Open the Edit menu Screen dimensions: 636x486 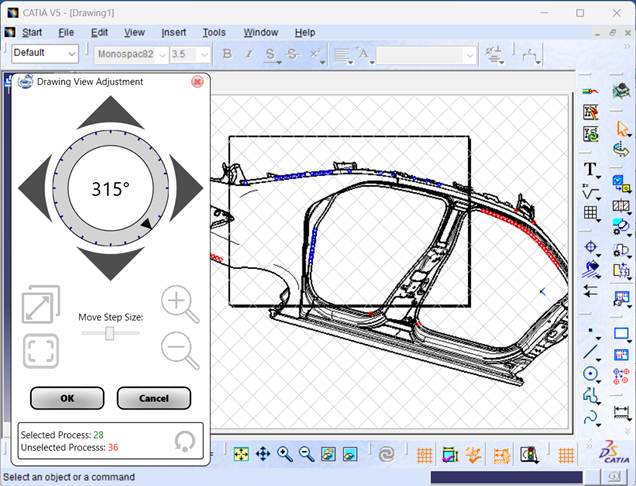click(x=99, y=32)
